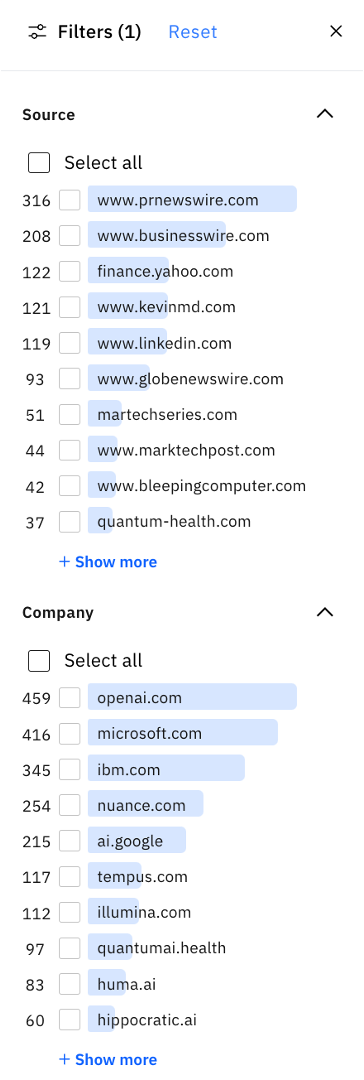Image resolution: width=364 pixels, height=1080 pixels.
Task: Close the filters panel with X
Action: click(336, 32)
